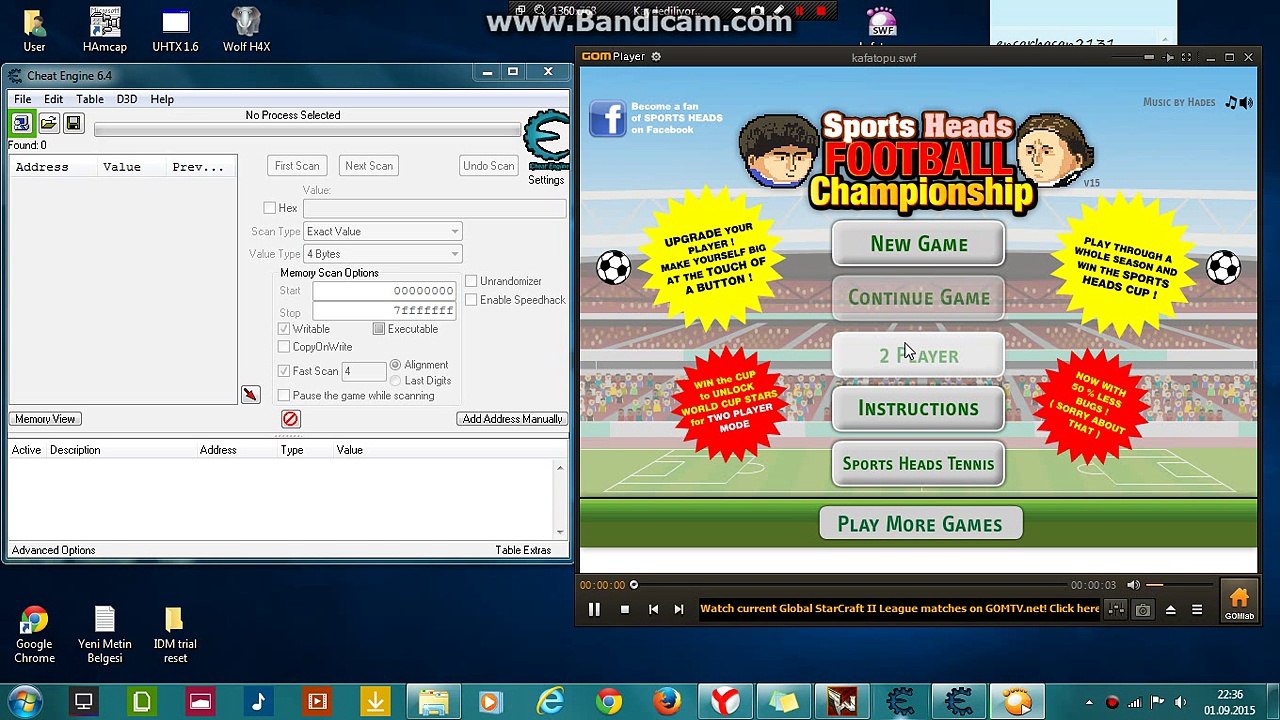Image resolution: width=1280 pixels, height=720 pixels.
Task: Open GOM Player preferences gear icon
Action: pos(656,57)
